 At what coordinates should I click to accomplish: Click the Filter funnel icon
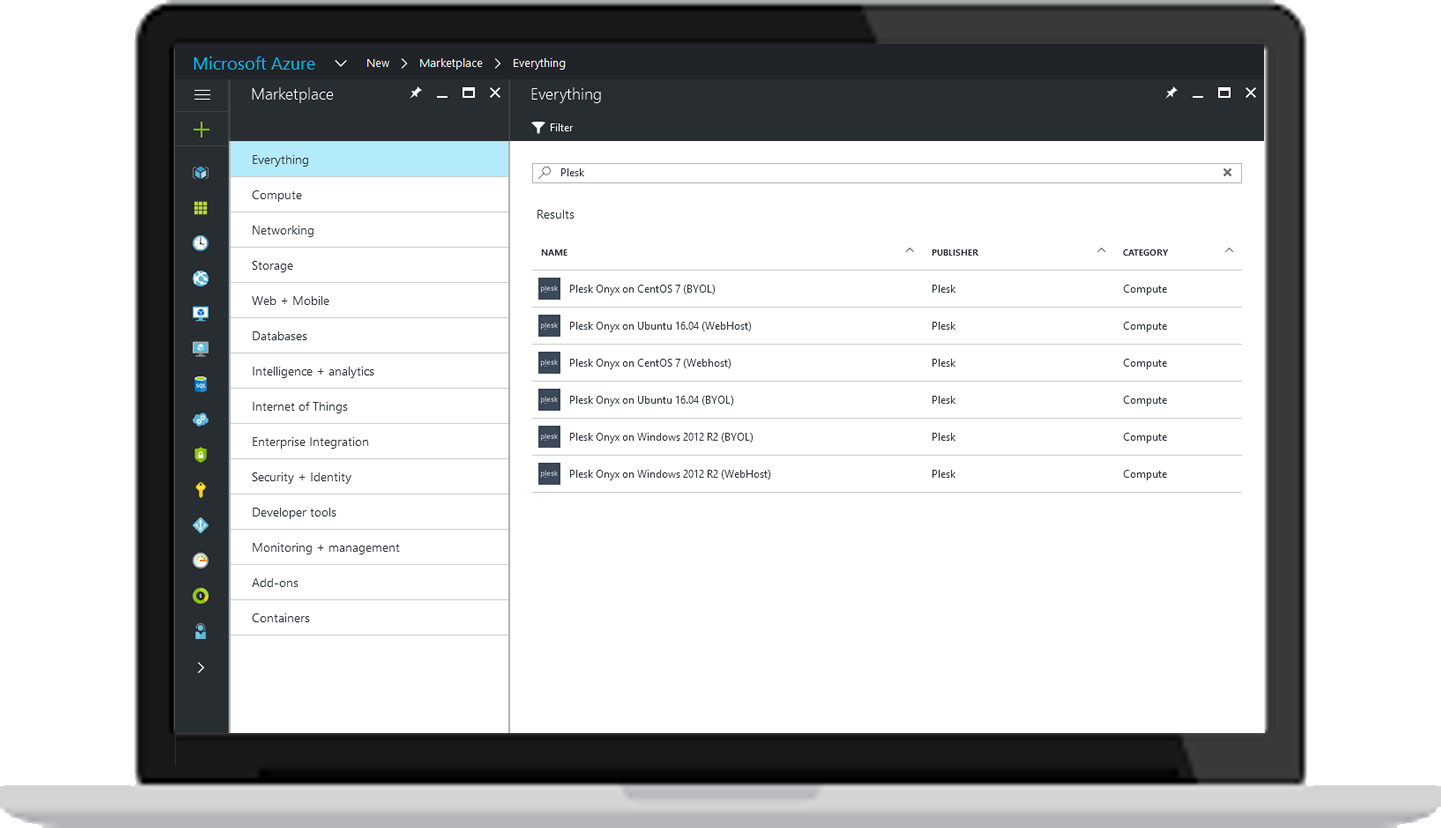click(538, 128)
